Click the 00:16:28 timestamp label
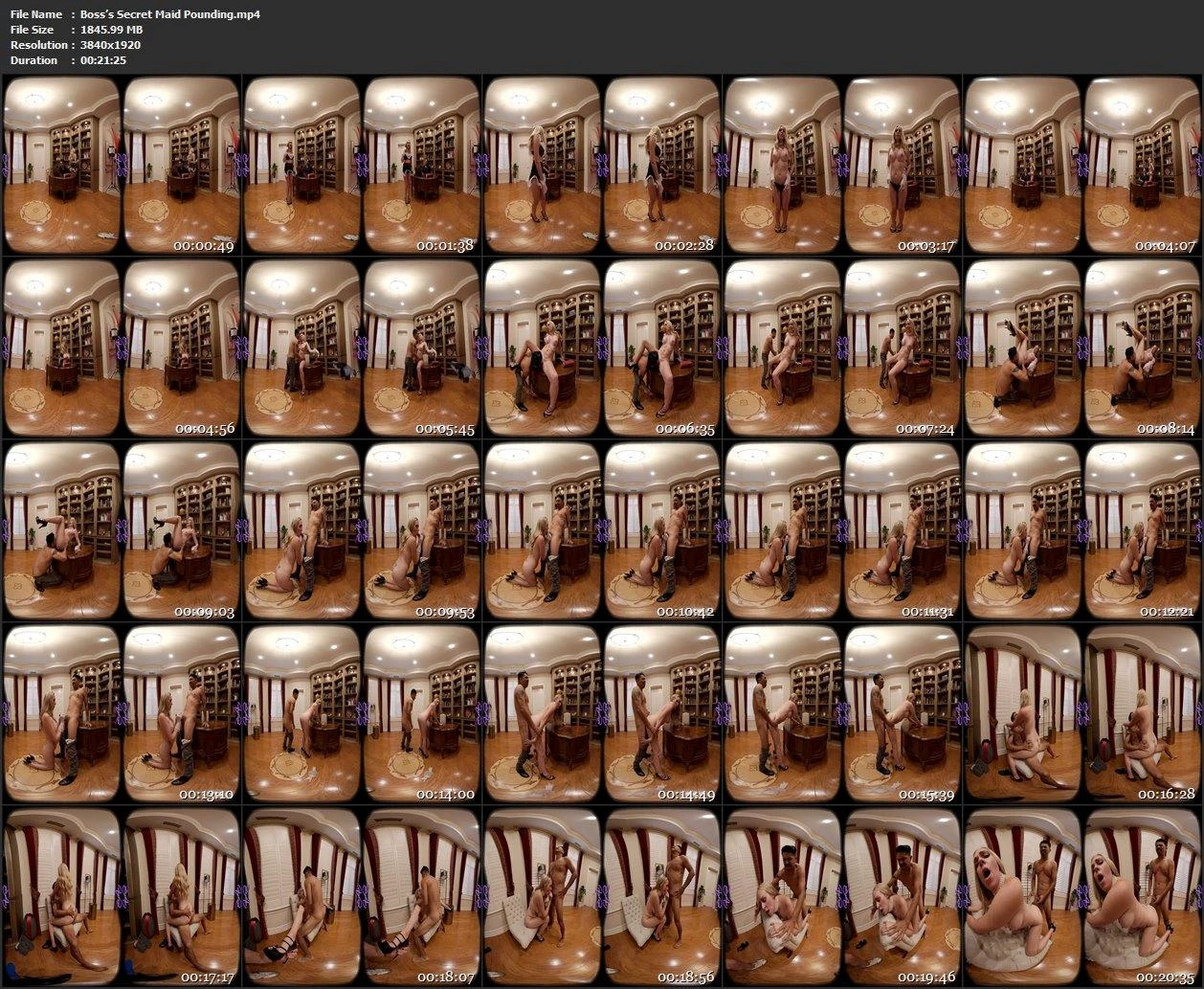This screenshot has height=989, width=1204. click(x=1167, y=795)
